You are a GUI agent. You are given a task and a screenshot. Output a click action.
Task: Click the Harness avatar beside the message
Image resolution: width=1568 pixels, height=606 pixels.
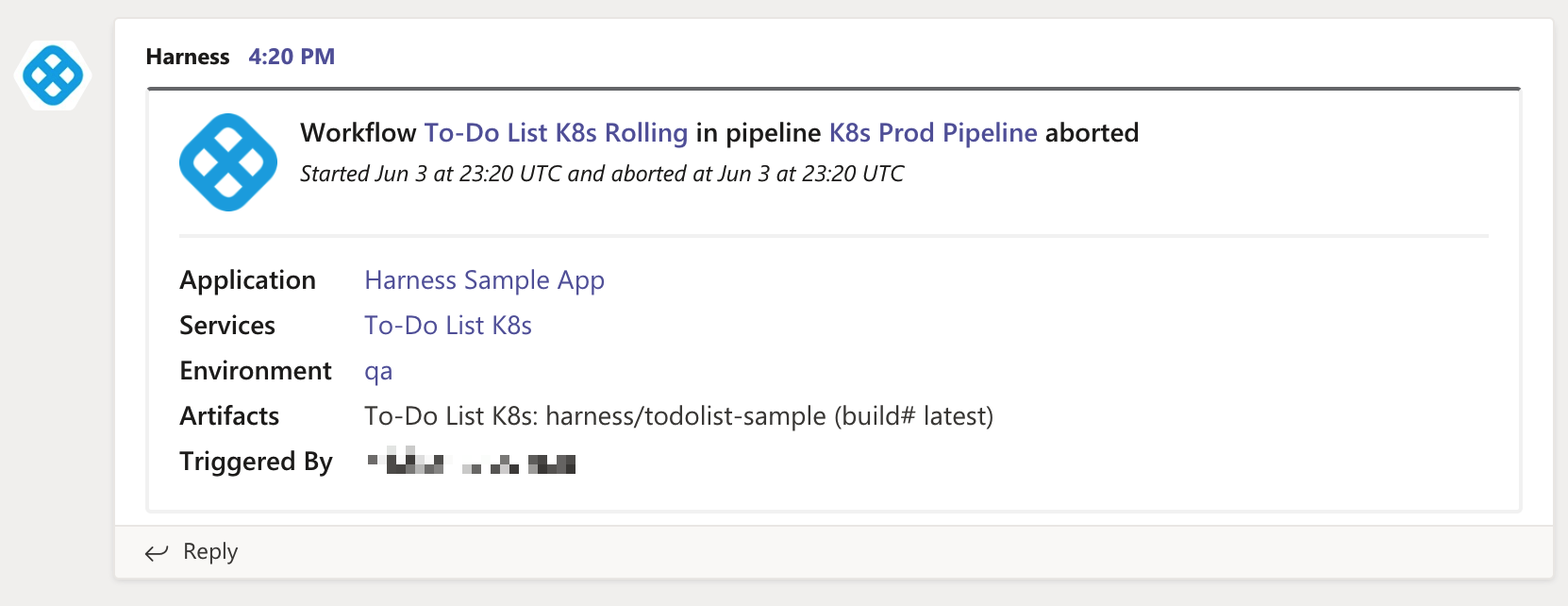click(54, 75)
